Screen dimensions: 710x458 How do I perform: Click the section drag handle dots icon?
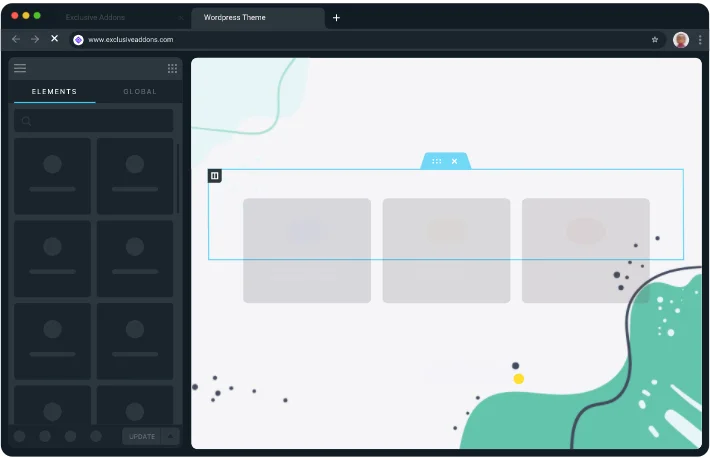pyautogui.click(x=437, y=161)
